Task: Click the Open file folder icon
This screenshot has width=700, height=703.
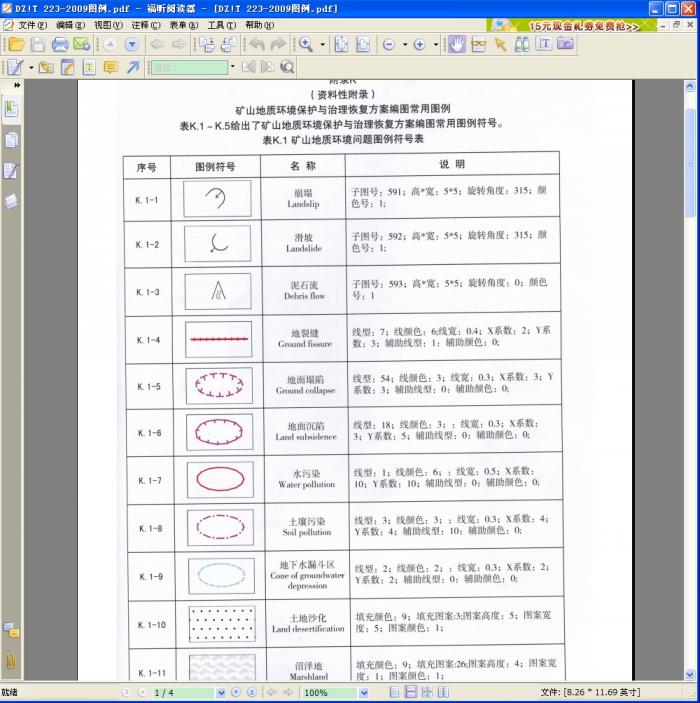Action: click(x=16, y=44)
